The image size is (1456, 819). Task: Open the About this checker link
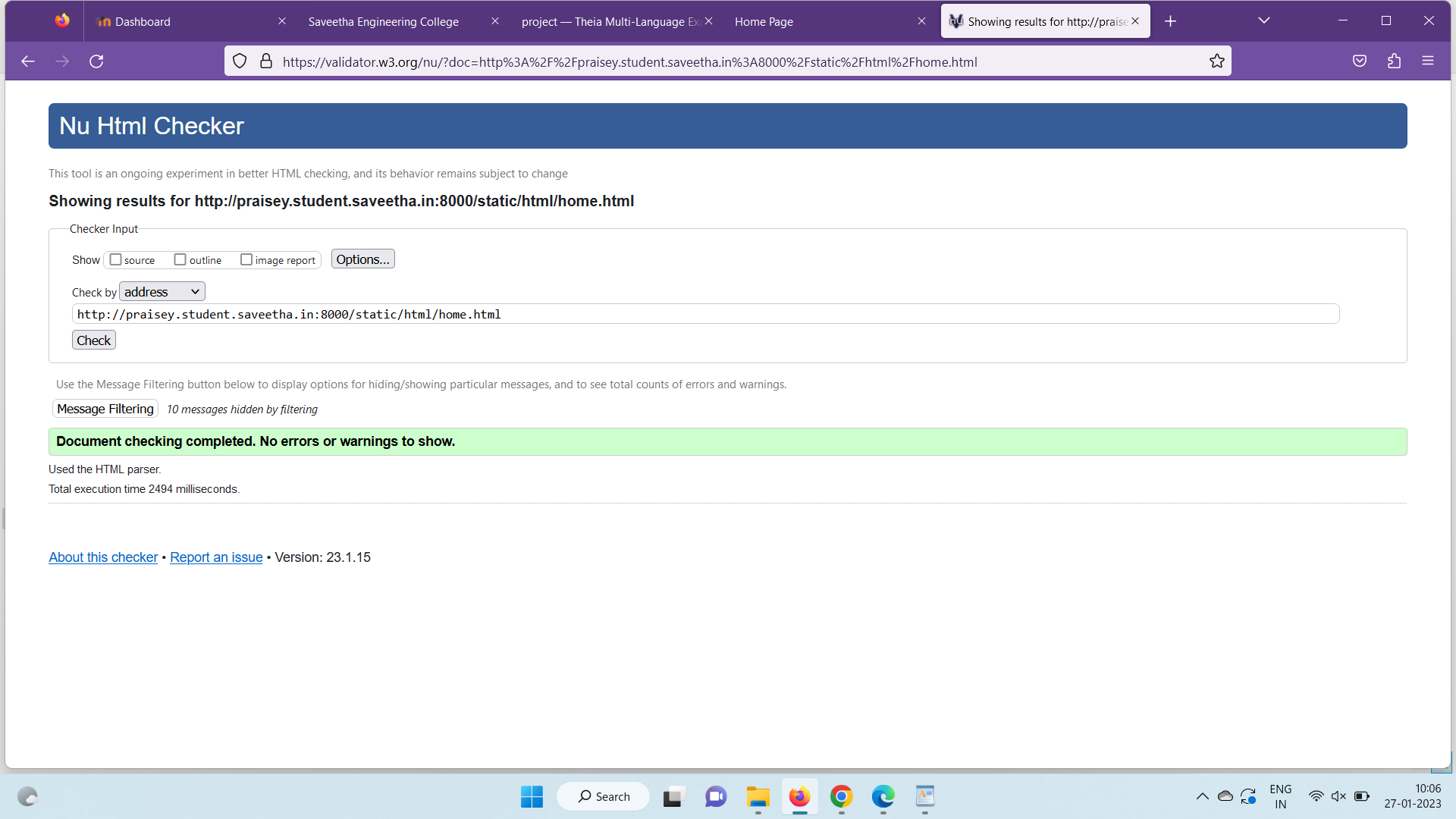[x=103, y=557]
